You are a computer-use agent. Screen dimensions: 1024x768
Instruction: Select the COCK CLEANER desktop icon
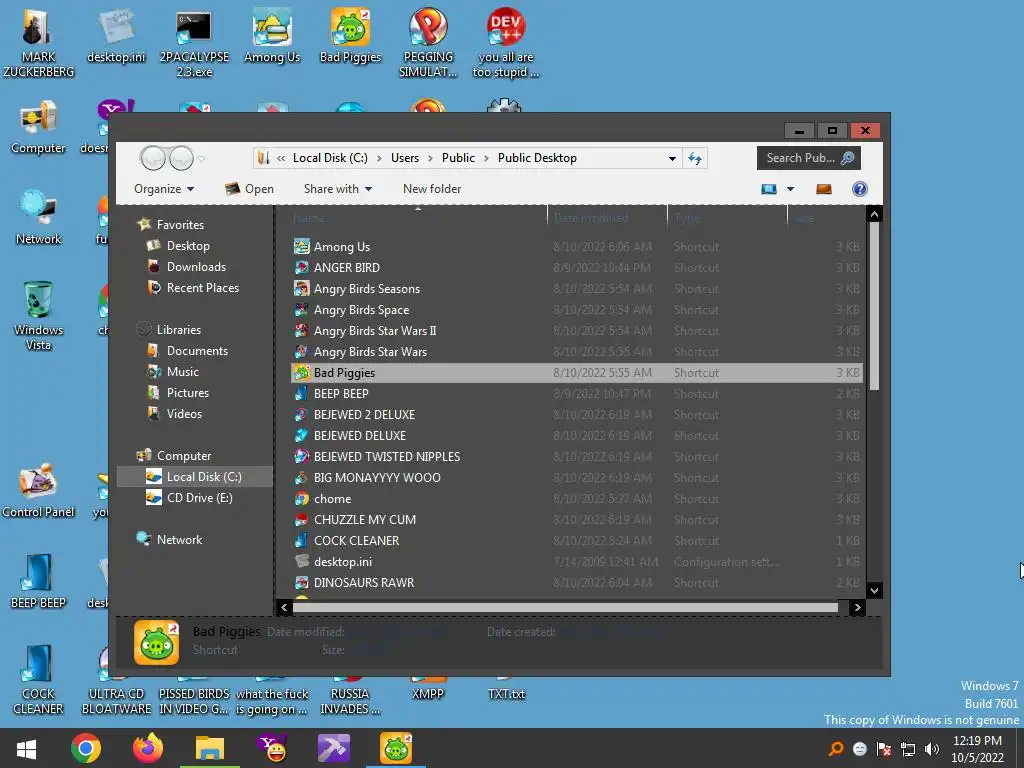coord(38,679)
